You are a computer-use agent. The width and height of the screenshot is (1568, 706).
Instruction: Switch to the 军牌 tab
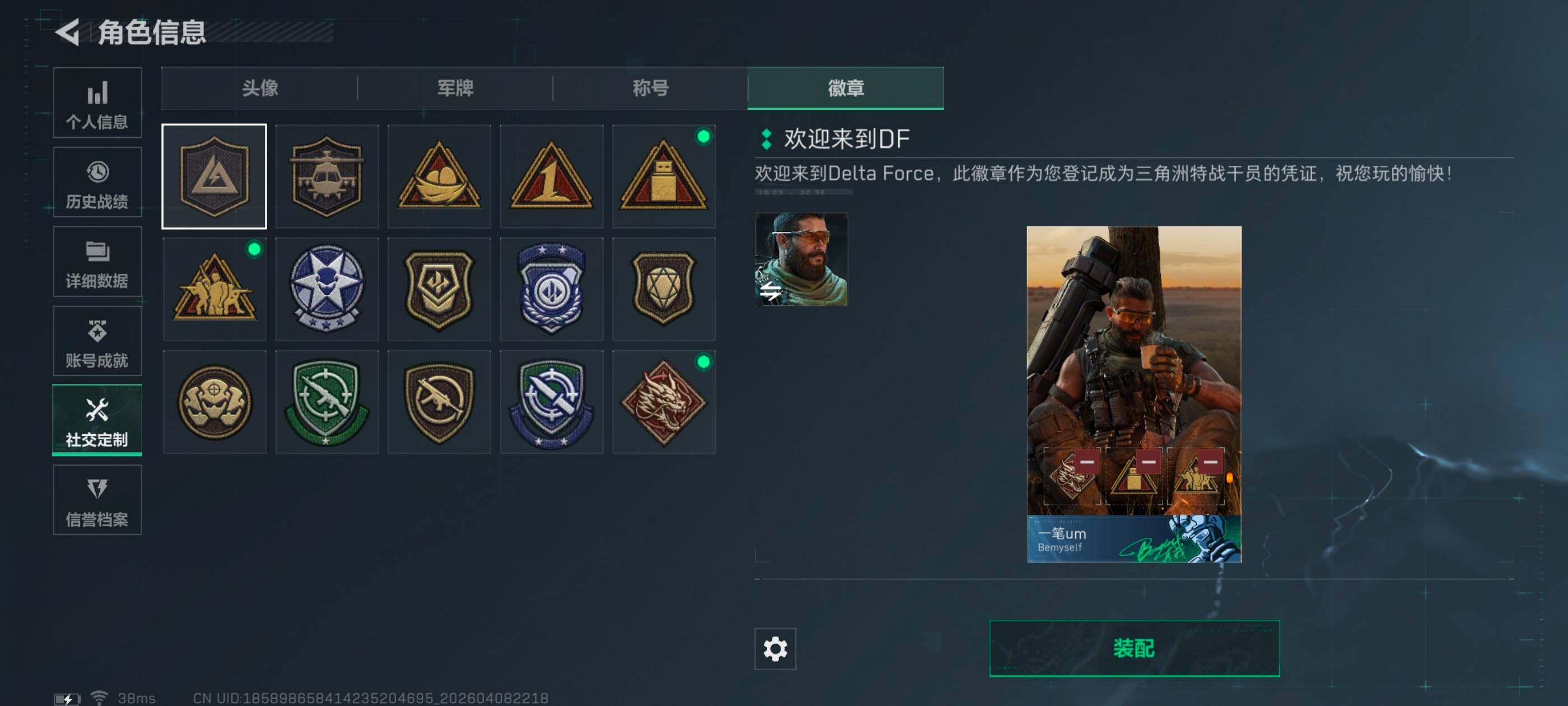click(455, 89)
